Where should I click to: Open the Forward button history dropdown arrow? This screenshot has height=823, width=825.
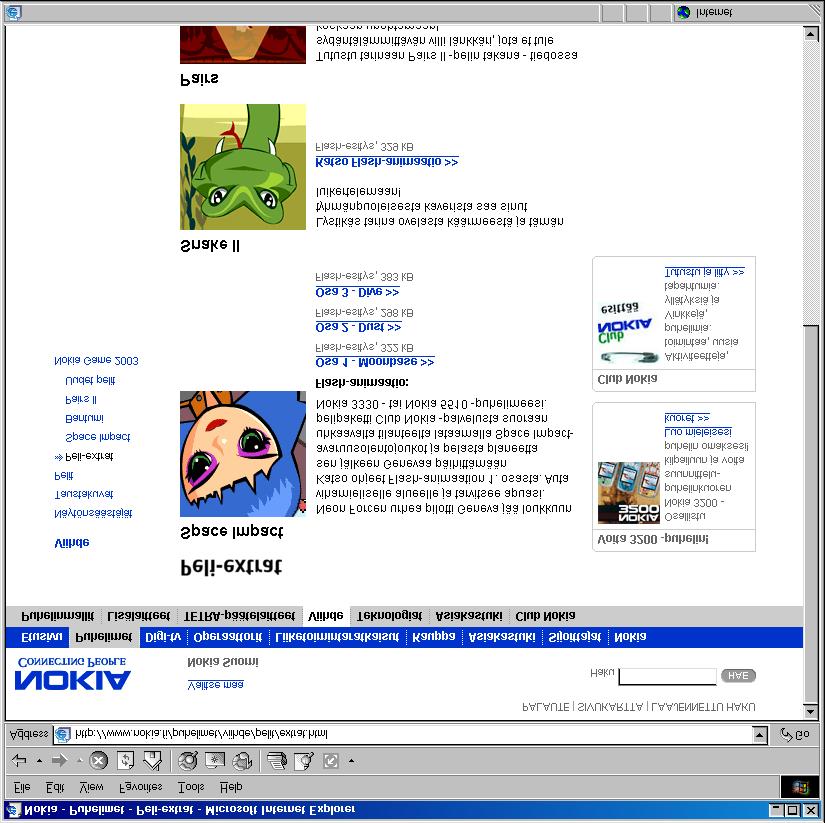click(80, 760)
